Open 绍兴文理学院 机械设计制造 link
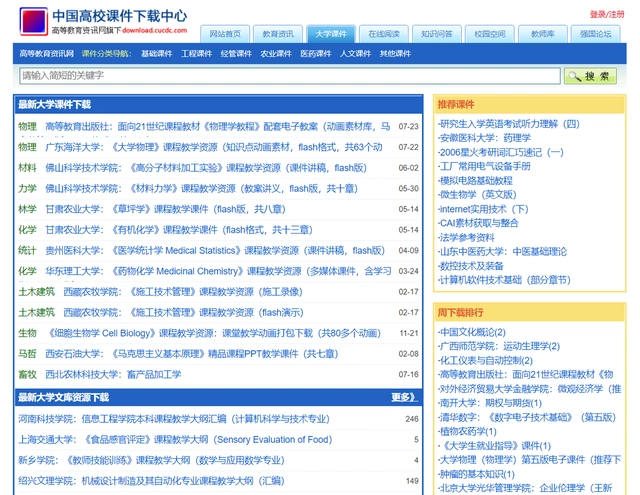This screenshot has height=495, width=640. click(x=151, y=481)
